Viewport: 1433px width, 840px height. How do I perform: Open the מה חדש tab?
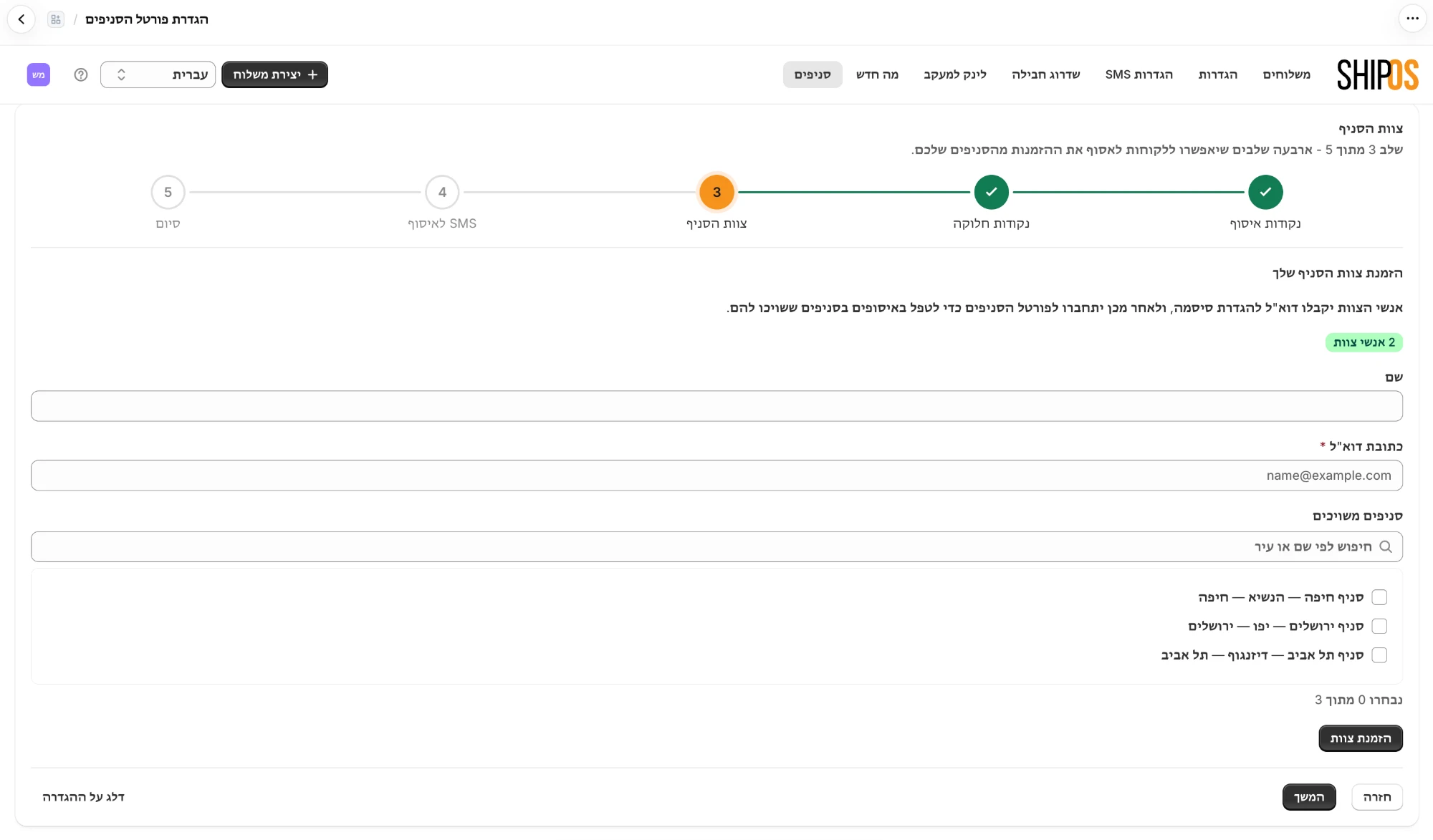pyautogui.click(x=877, y=74)
